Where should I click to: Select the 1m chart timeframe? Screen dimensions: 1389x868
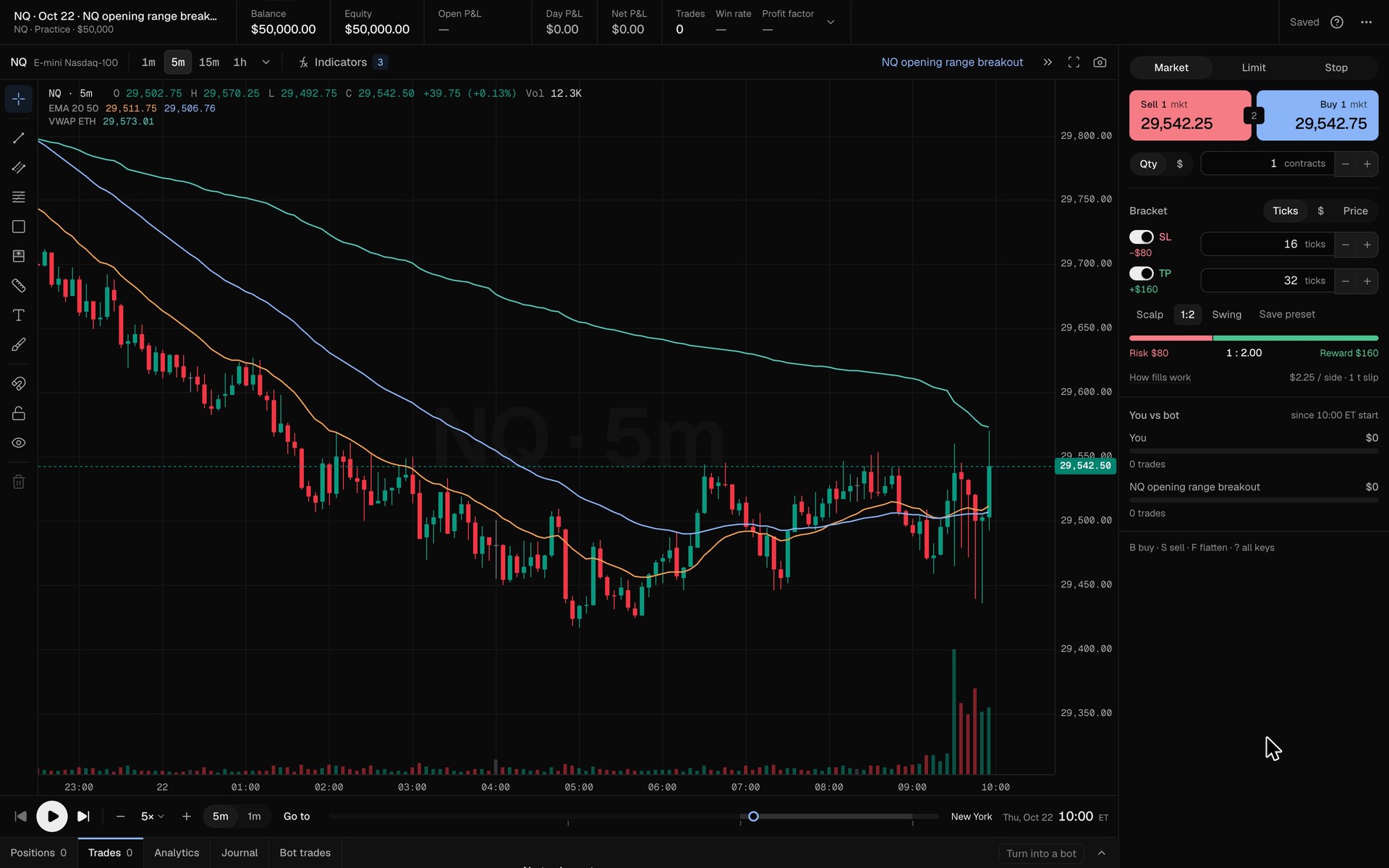148,62
